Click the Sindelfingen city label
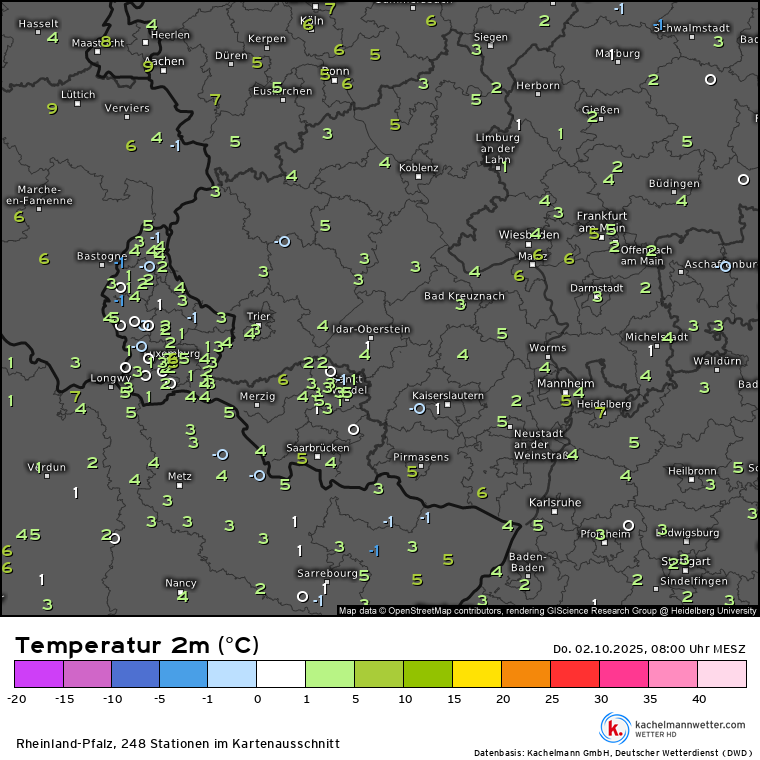 [694, 581]
